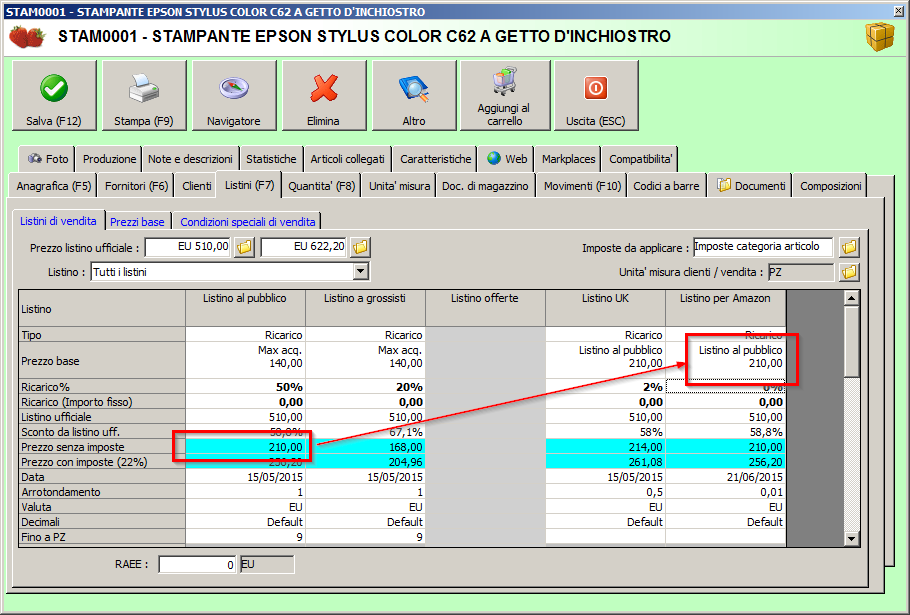Click the Salva (F12) green checkmark button
This screenshot has height=615, width=910.
click(54, 96)
